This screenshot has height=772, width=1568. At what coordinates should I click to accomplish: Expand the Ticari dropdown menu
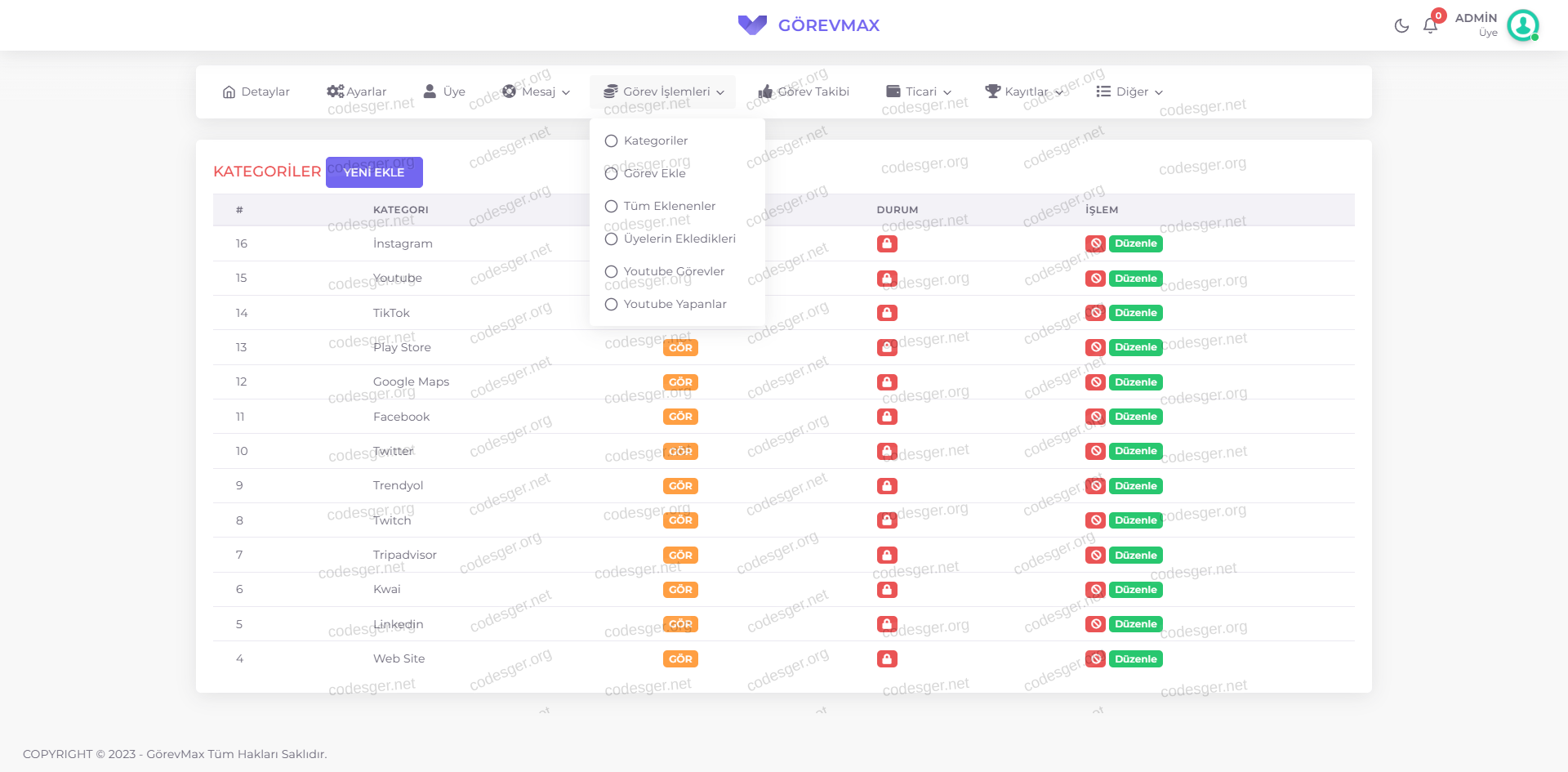919,91
